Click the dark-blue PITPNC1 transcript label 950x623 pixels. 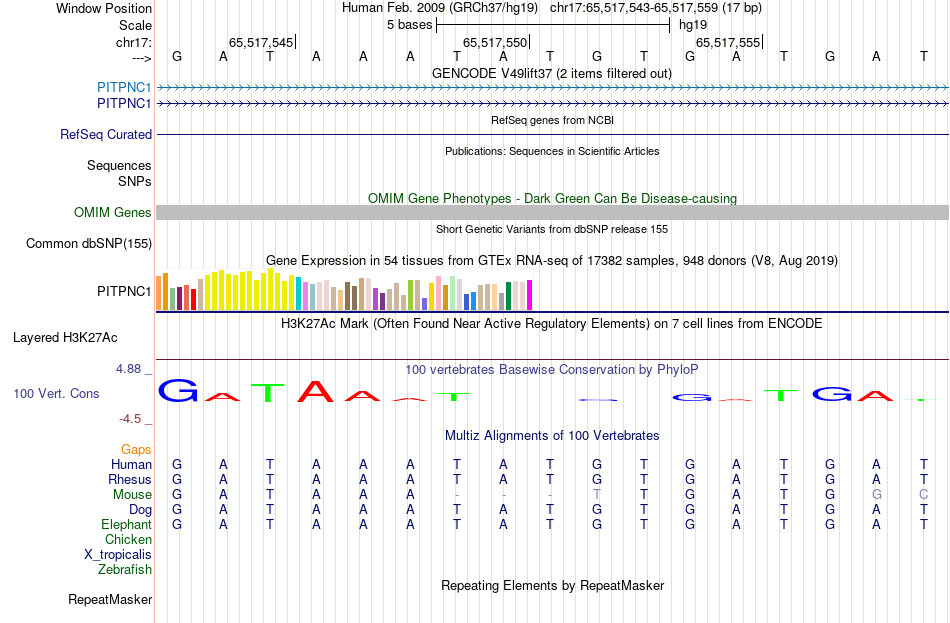pos(124,104)
